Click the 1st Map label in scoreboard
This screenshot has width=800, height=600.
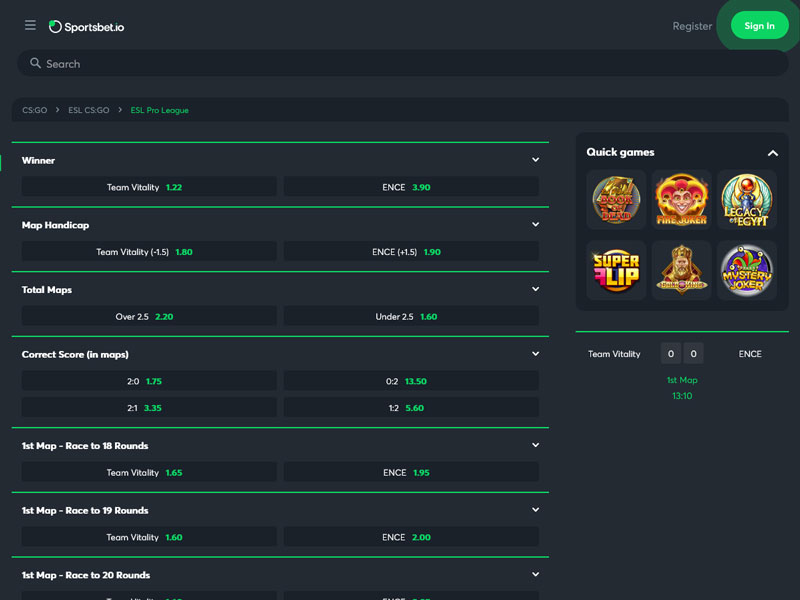click(682, 380)
